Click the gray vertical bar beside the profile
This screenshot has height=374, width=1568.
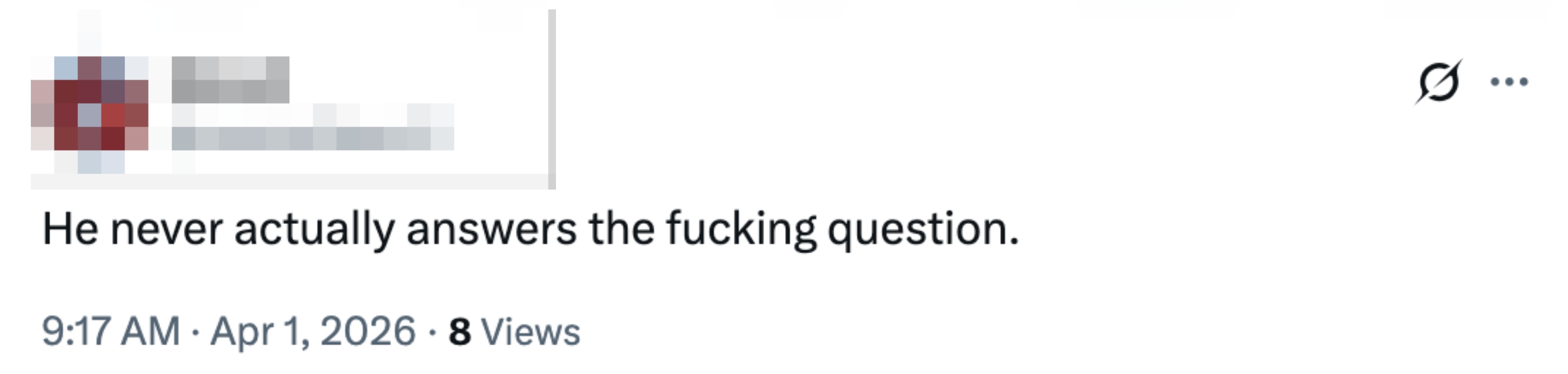[552, 97]
